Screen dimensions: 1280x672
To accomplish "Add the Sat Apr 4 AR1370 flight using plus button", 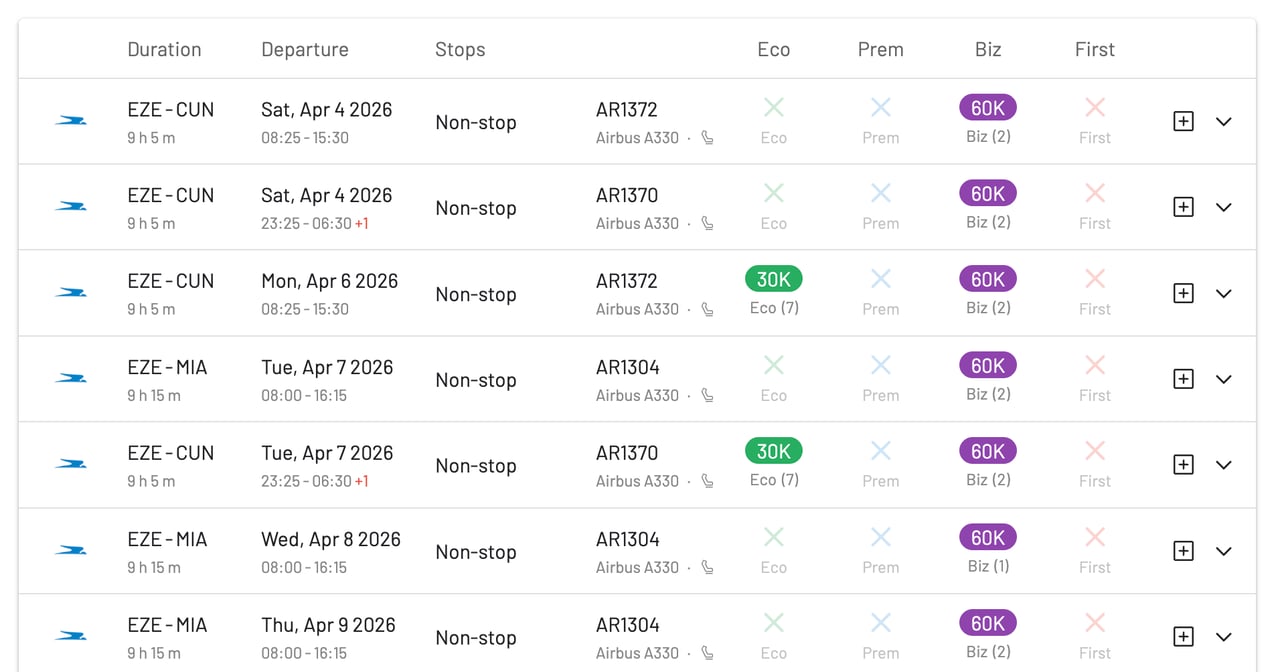I will pos(1183,207).
